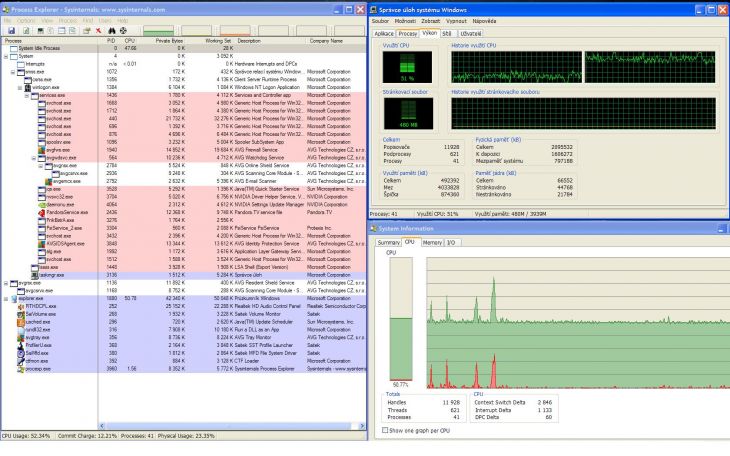Sort by the Working Set column header

(211, 41)
